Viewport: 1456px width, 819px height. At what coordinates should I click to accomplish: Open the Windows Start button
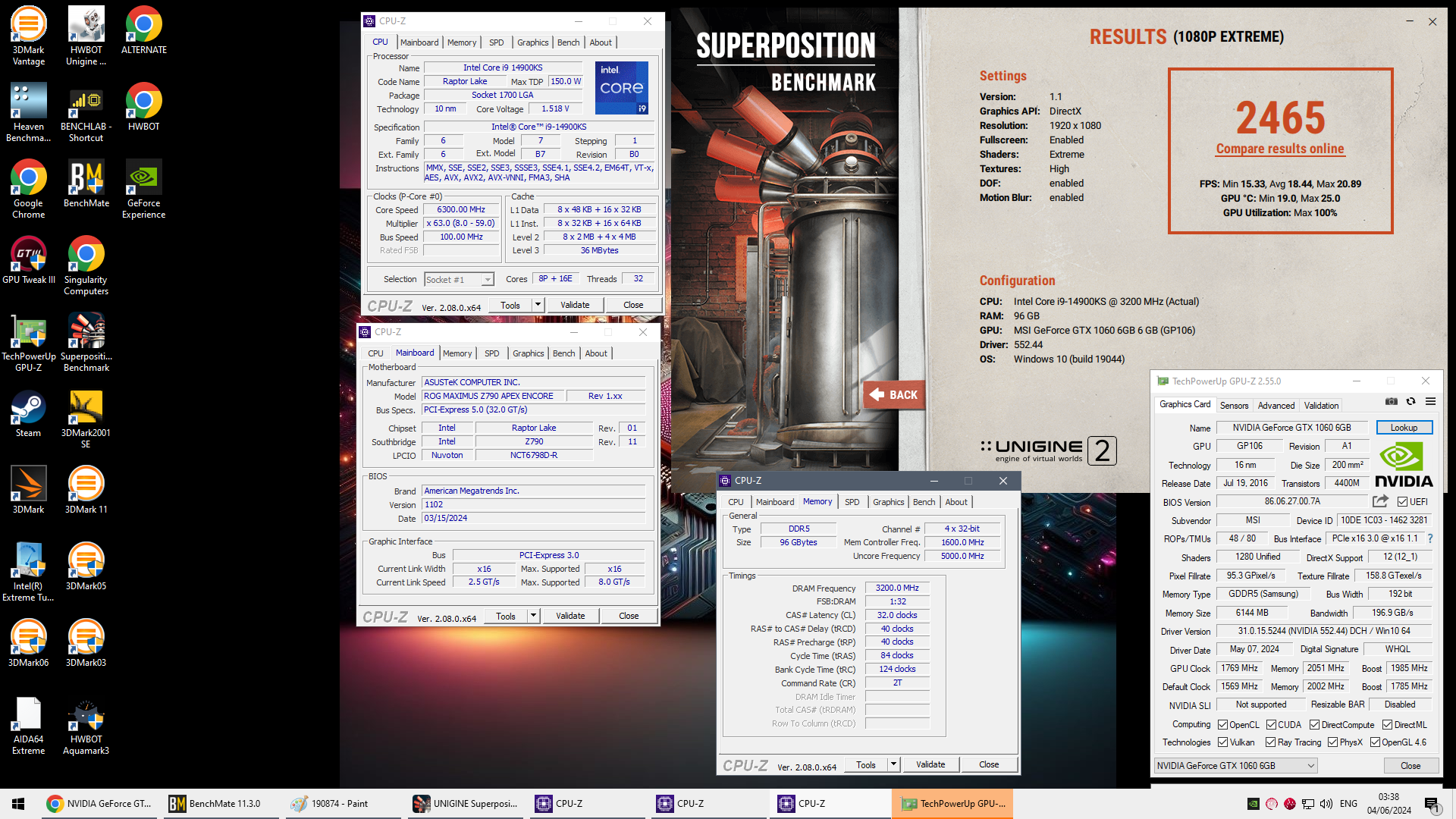point(18,804)
